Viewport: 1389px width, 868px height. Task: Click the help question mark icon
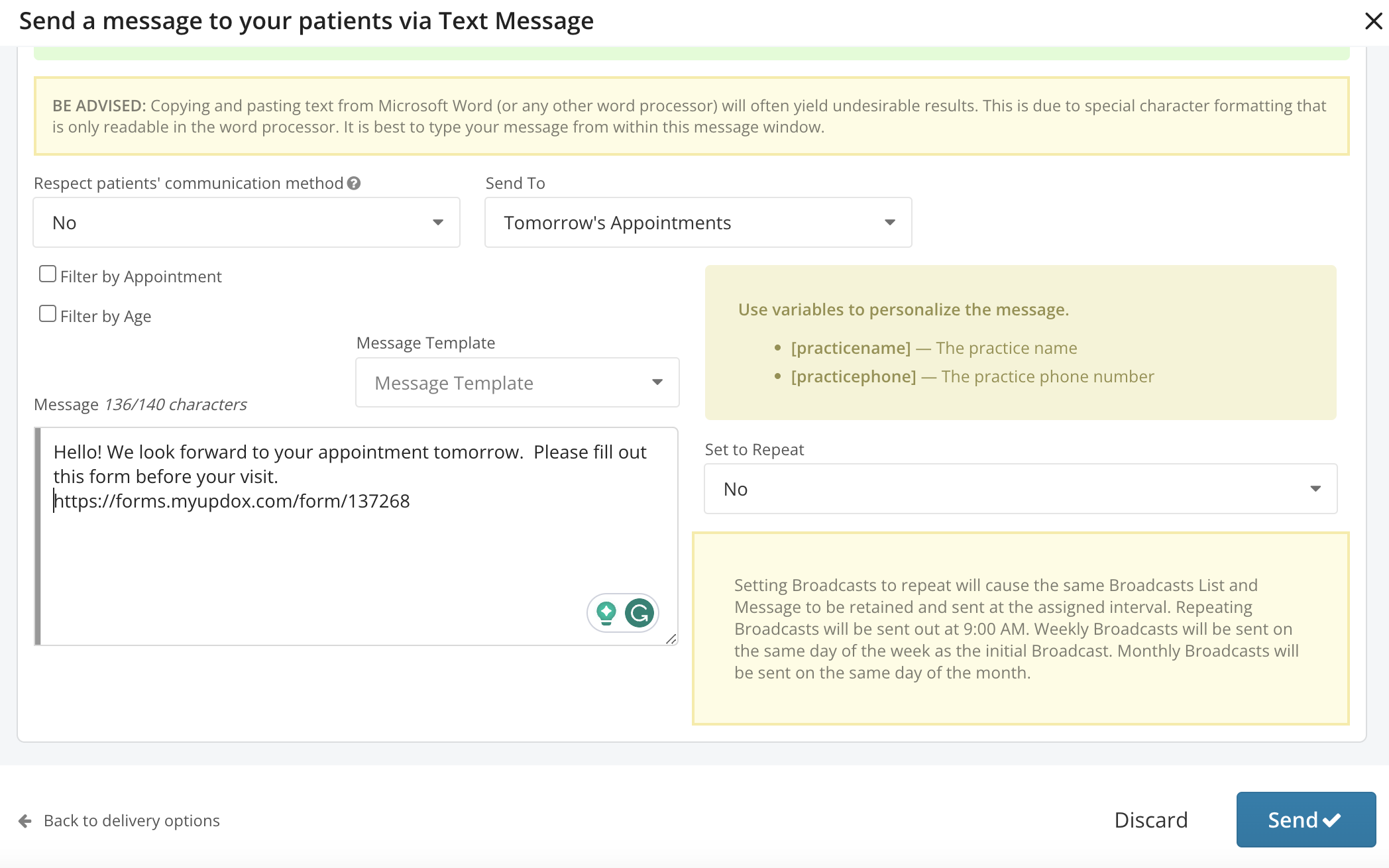pos(354,184)
